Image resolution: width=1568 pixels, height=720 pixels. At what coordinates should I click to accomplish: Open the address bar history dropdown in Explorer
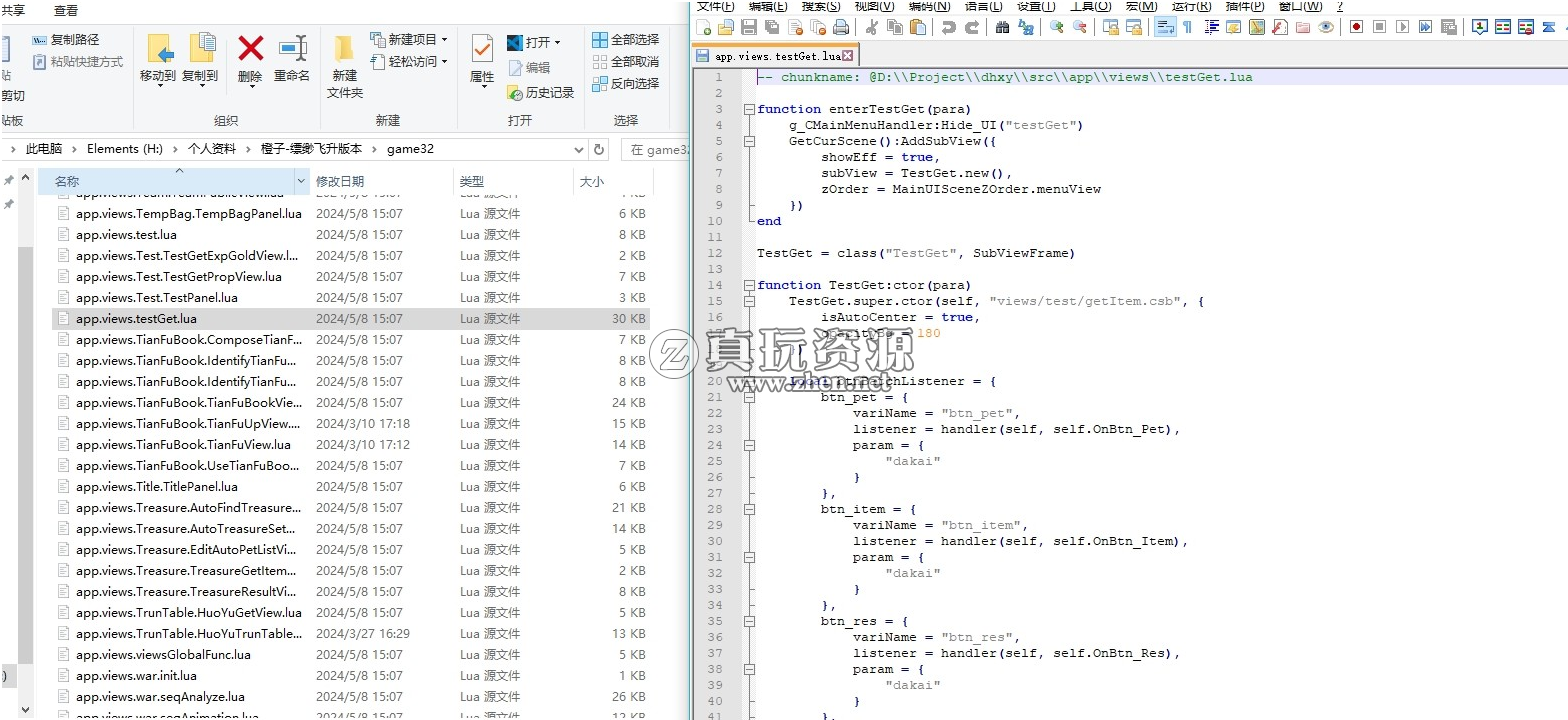(579, 149)
